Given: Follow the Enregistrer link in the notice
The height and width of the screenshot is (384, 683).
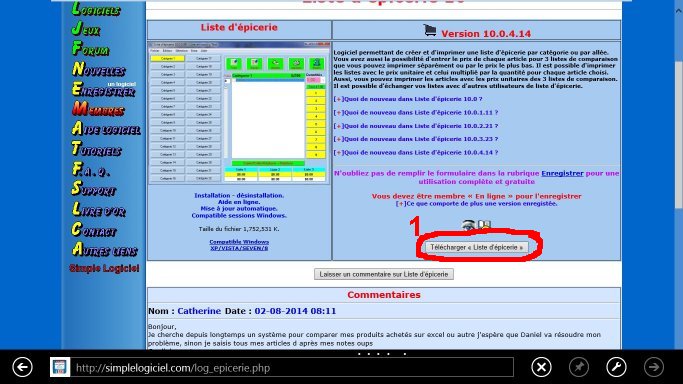Looking at the screenshot, I should 562,173.
